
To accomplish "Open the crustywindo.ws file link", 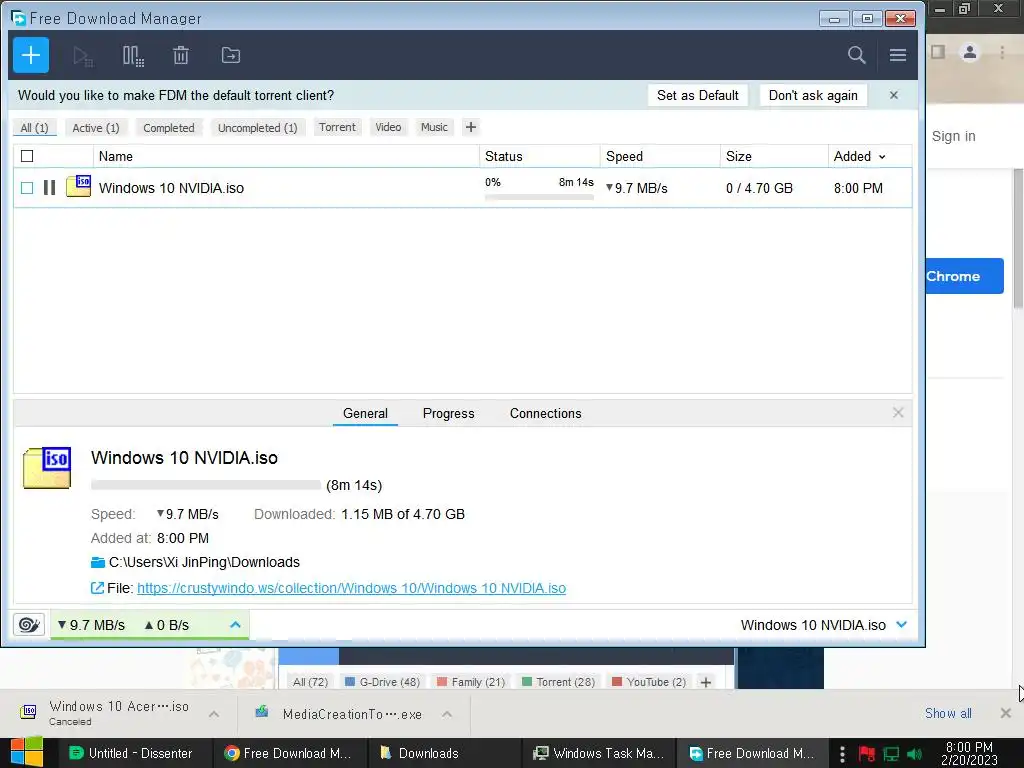I will pyautogui.click(x=351, y=588).
